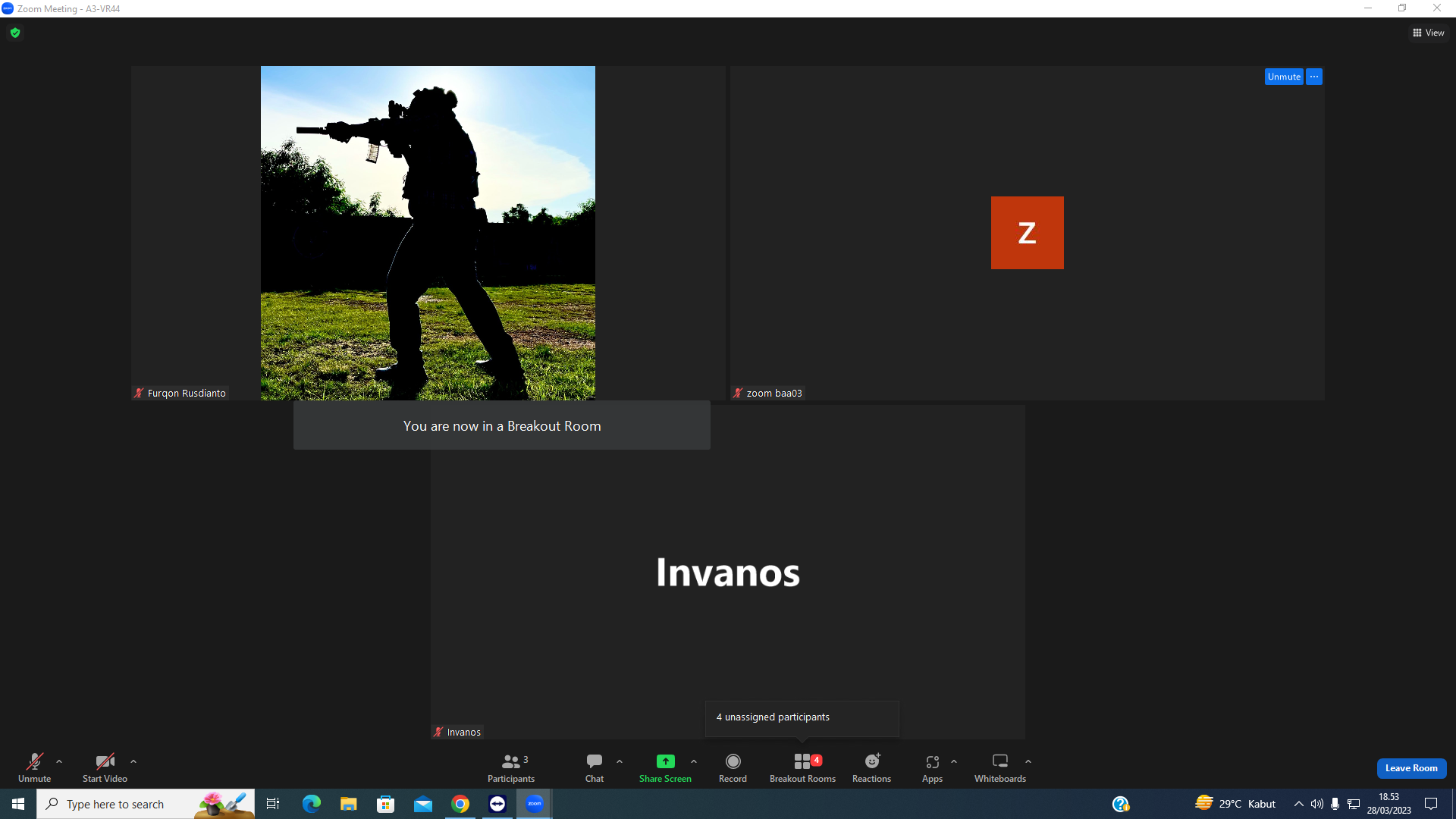This screenshot has width=1456, height=819.
Task: Launch Microsoft Edge from the taskbar
Action: coord(312,804)
